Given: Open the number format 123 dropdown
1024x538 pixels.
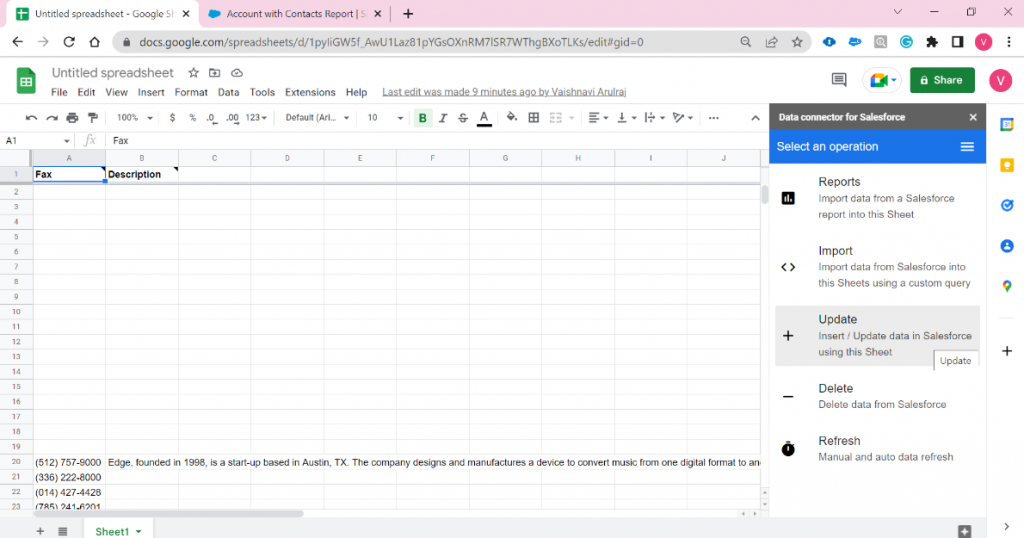Looking at the screenshot, I should 256,118.
